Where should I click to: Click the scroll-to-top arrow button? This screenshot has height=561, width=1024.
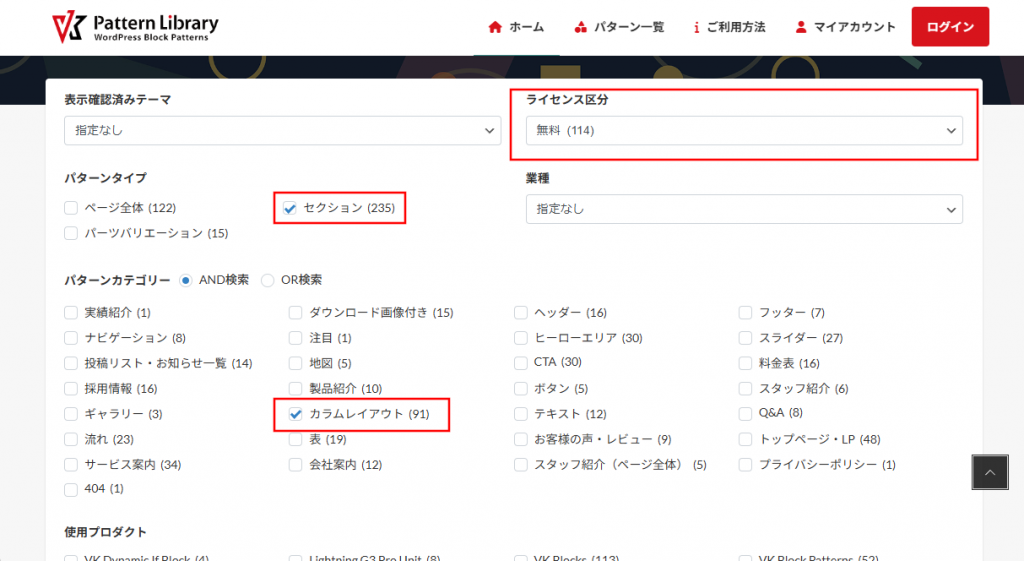click(990, 473)
